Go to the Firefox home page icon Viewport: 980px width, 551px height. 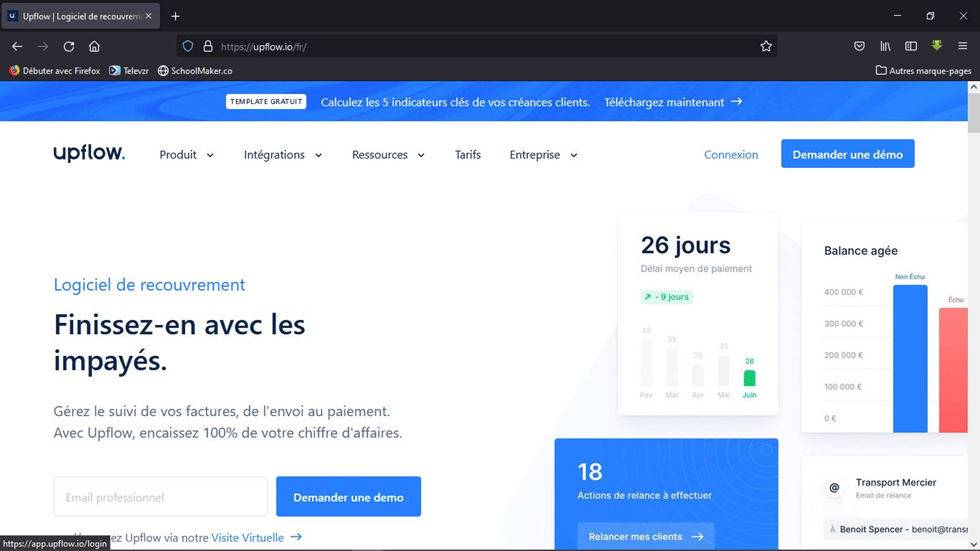pos(94,47)
